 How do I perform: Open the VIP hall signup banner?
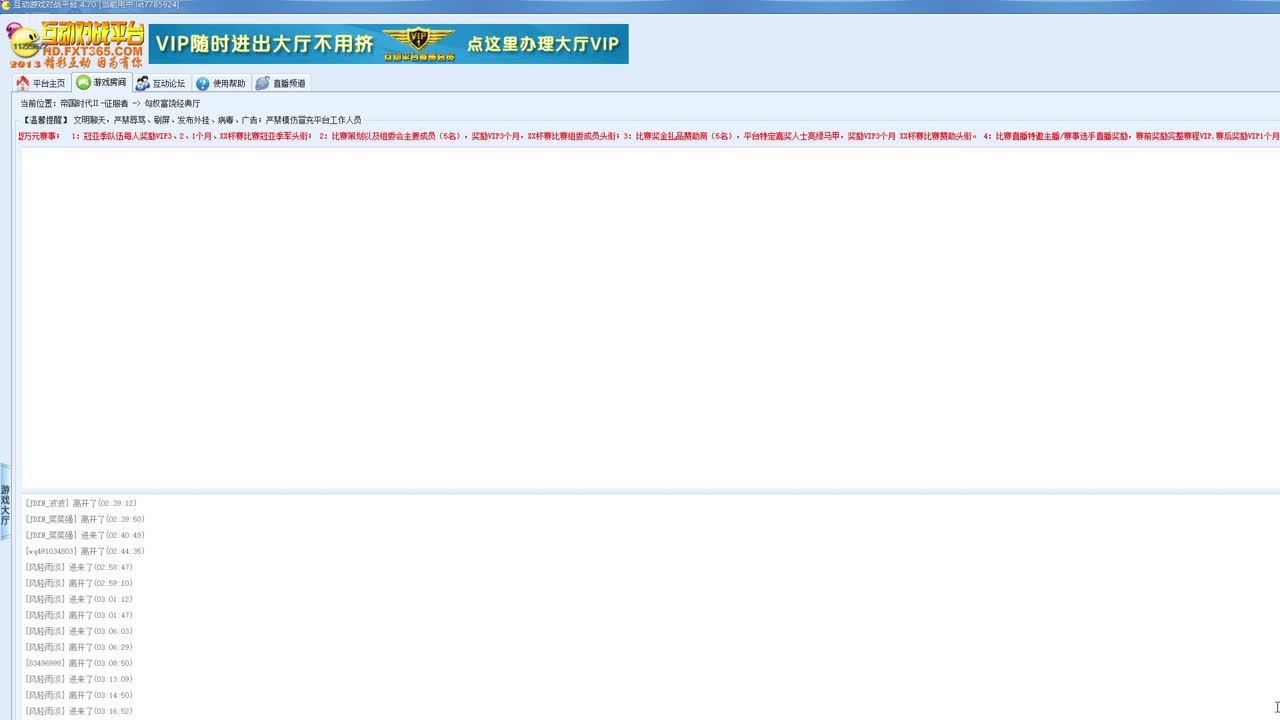389,44
